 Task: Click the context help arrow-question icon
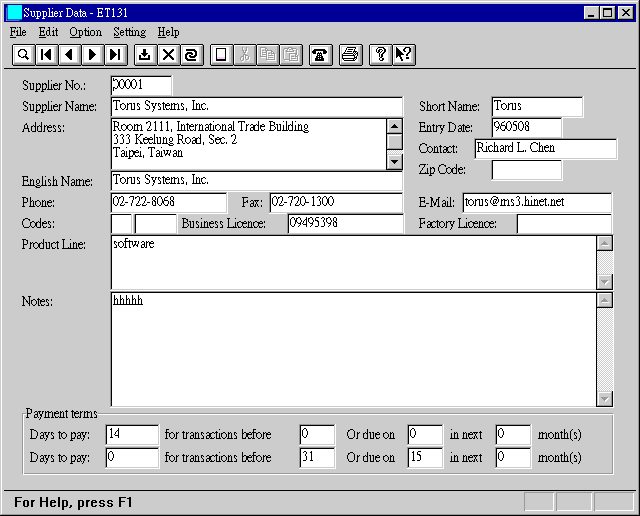point(404,55)
